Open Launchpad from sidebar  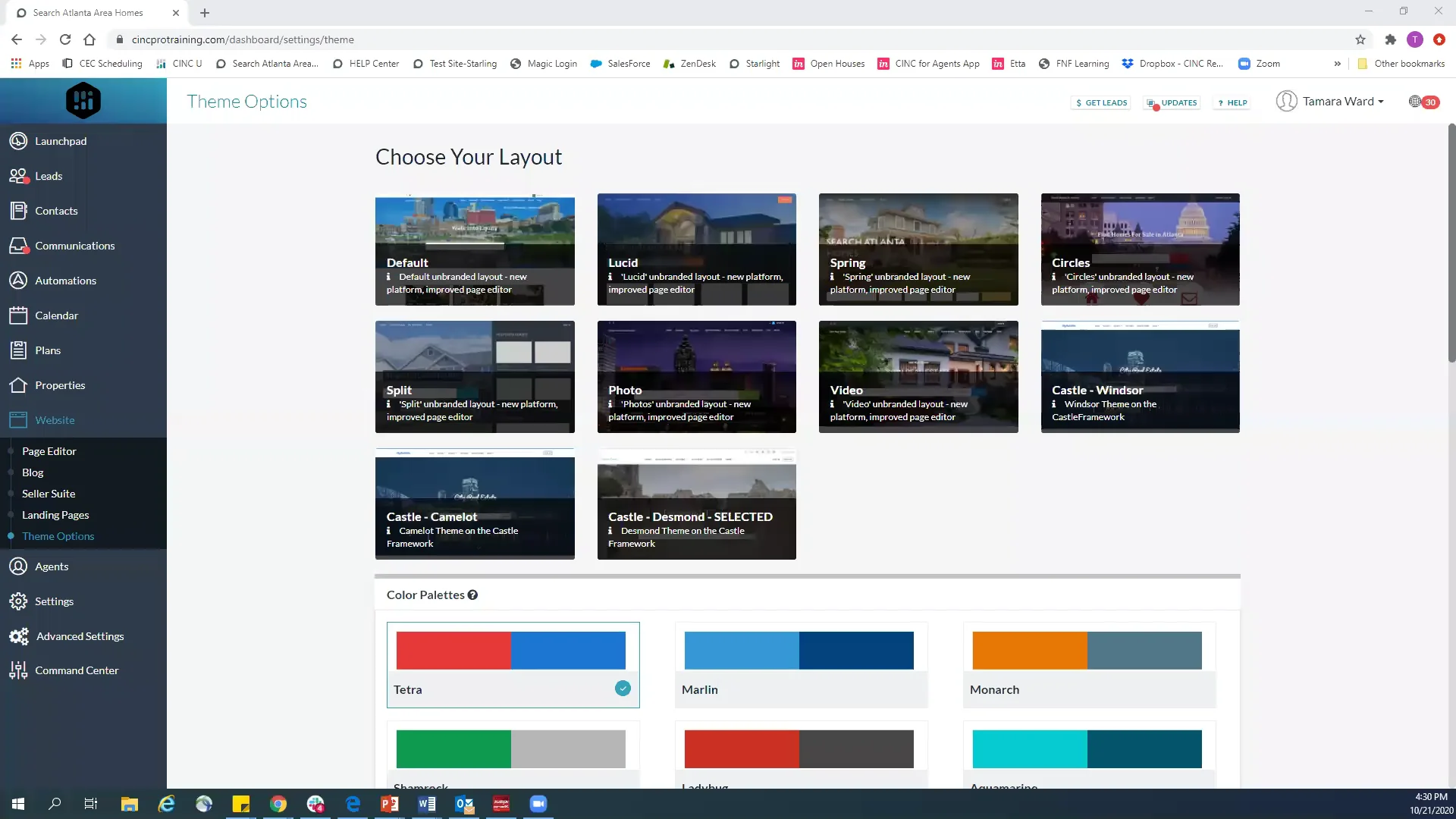(61, 141)
